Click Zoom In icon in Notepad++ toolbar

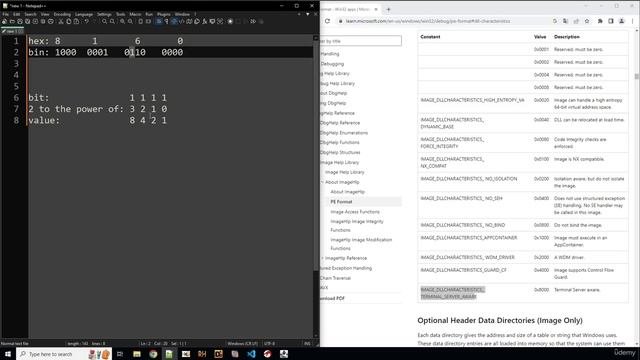pyautogui.click(x=122, y=22)
